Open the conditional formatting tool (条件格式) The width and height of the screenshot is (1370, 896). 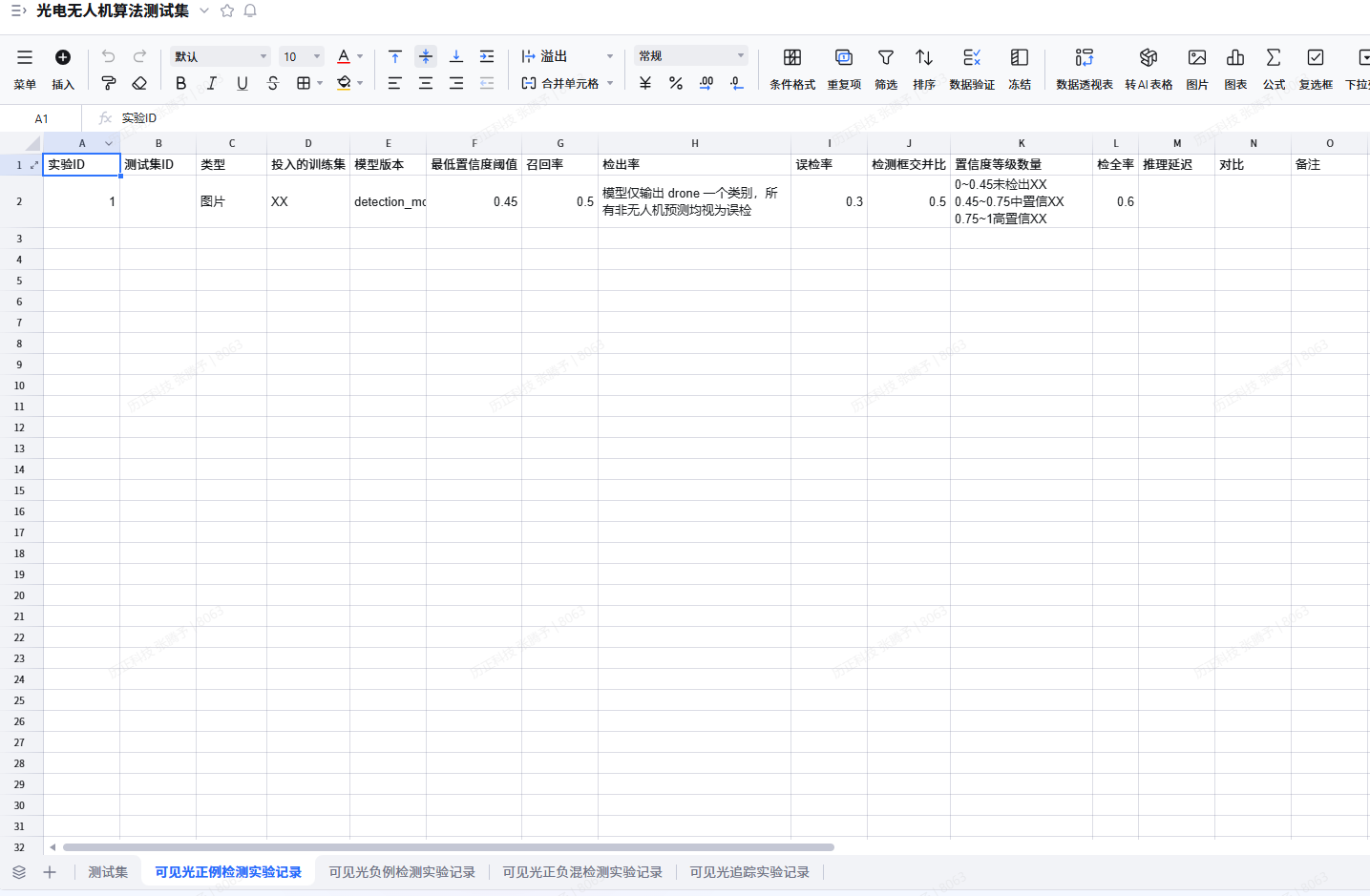[x=792, y=70]
